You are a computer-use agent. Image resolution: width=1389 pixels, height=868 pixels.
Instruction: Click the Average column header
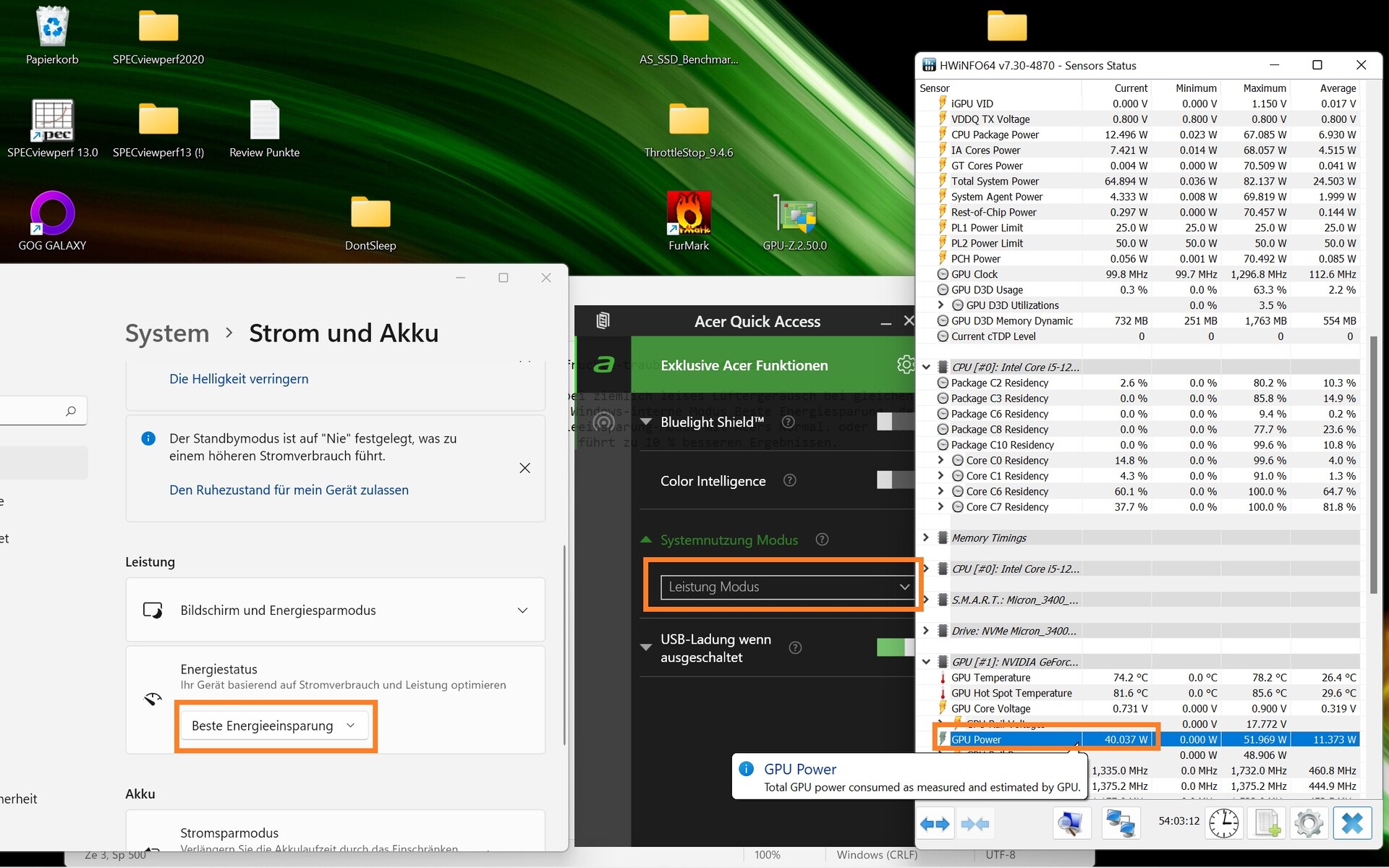click(1325, 88)
